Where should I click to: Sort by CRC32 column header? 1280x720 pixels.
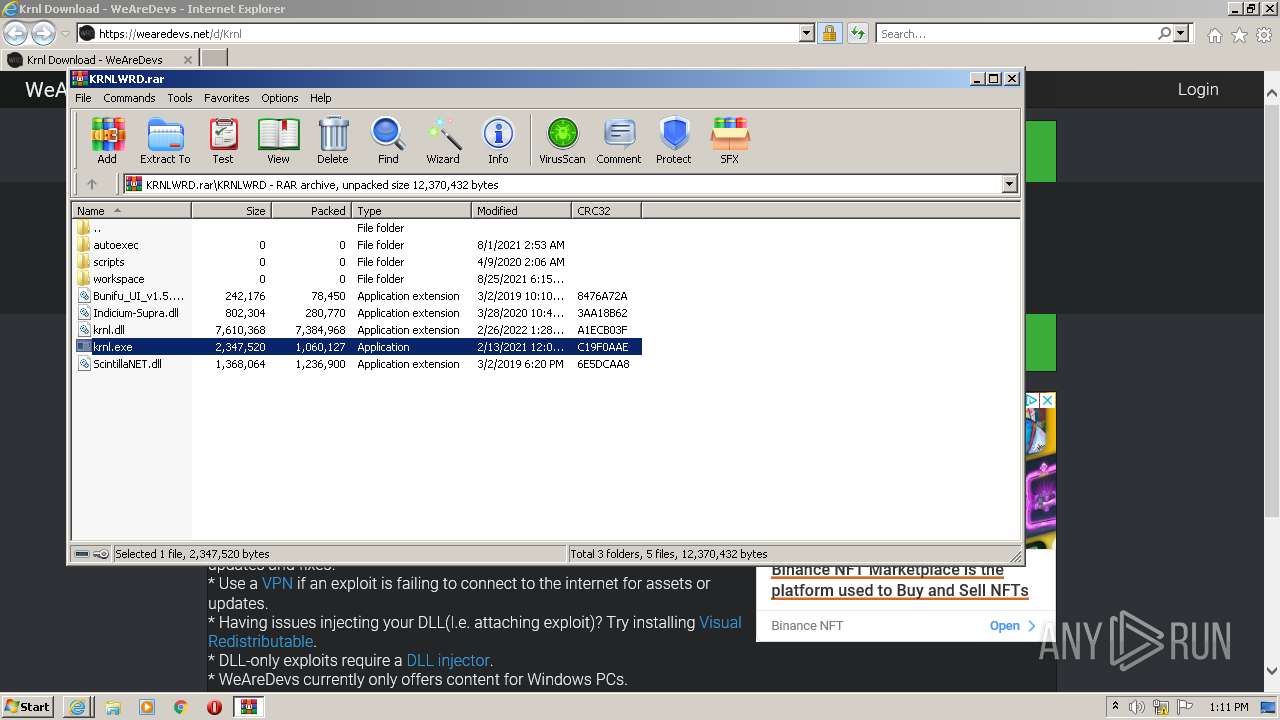[606, 211]
